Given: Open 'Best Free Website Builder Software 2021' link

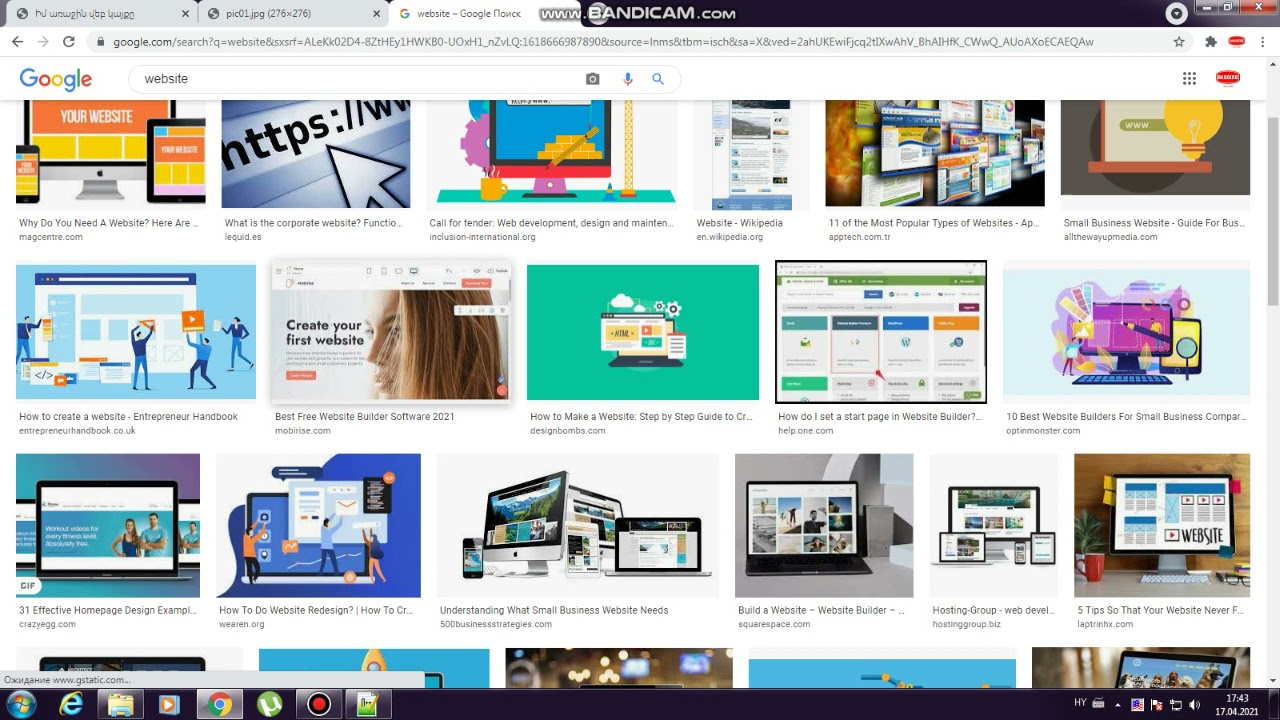Looking at the screenshot, I should (x=365, y=416).
